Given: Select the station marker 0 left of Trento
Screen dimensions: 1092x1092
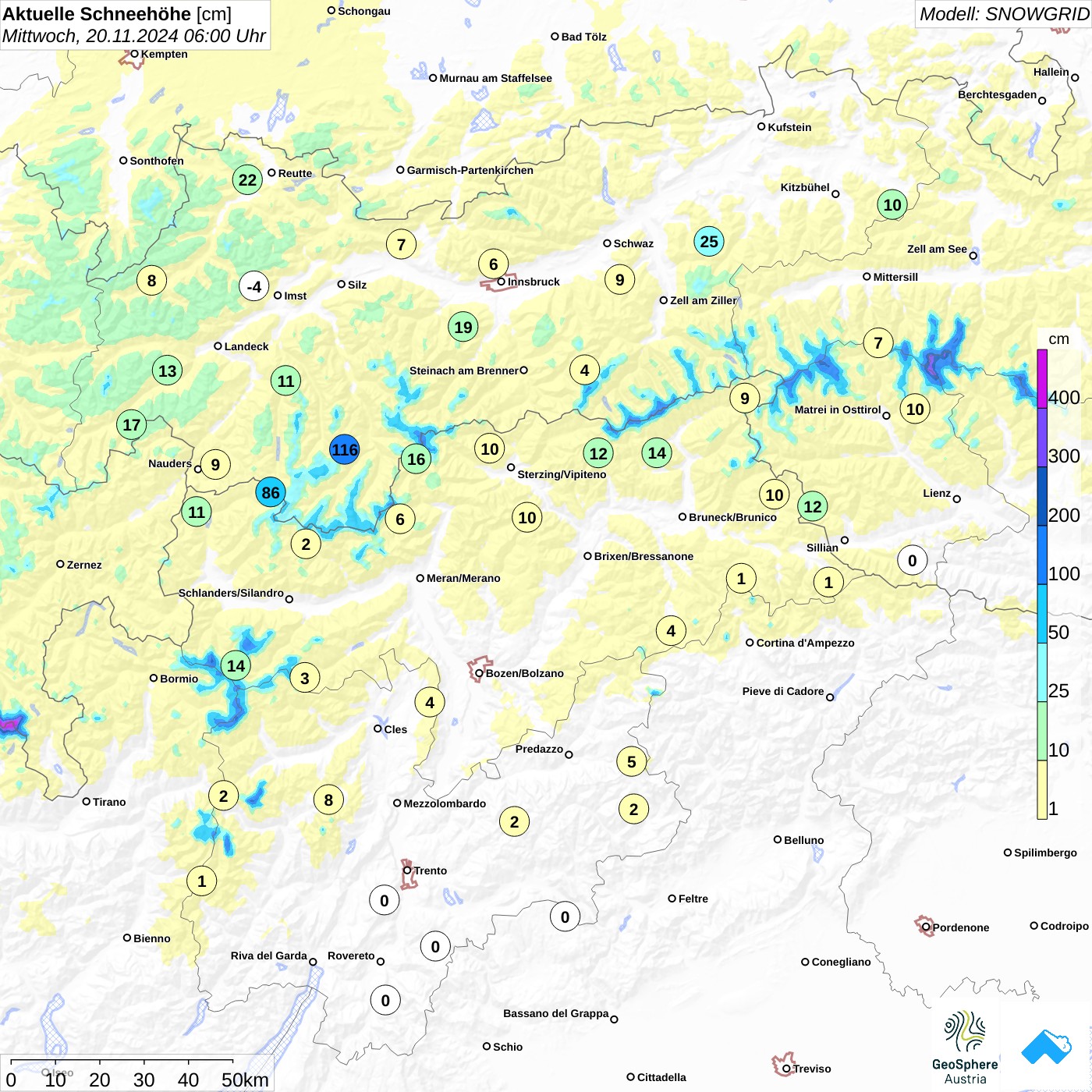Looking at the screenshot, I should (385, 900).
